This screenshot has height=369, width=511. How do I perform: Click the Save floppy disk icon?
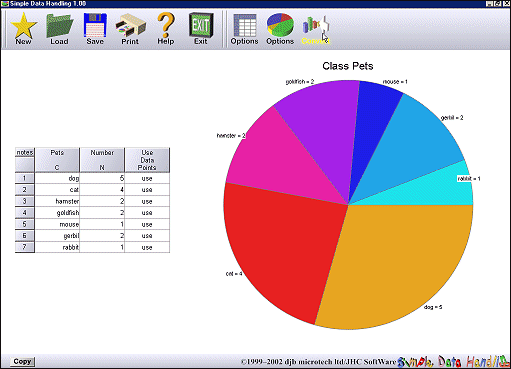point(95,29)
